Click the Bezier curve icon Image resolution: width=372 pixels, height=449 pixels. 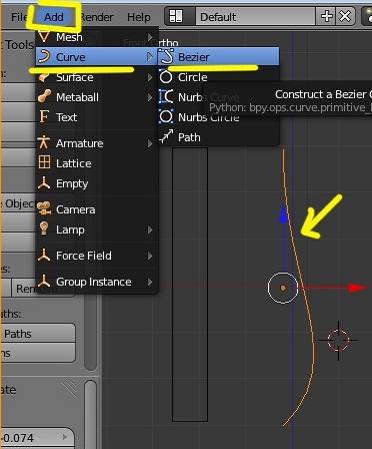point(166,56)
